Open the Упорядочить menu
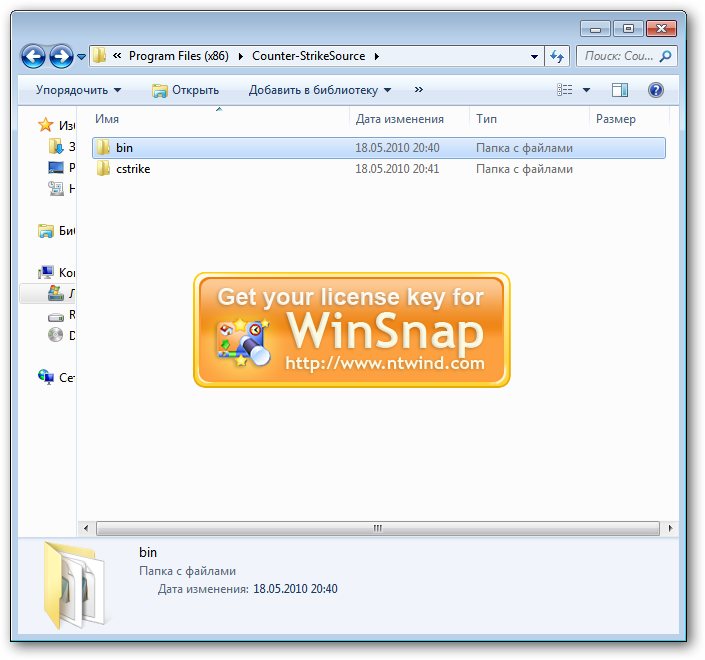 [78, 90]
